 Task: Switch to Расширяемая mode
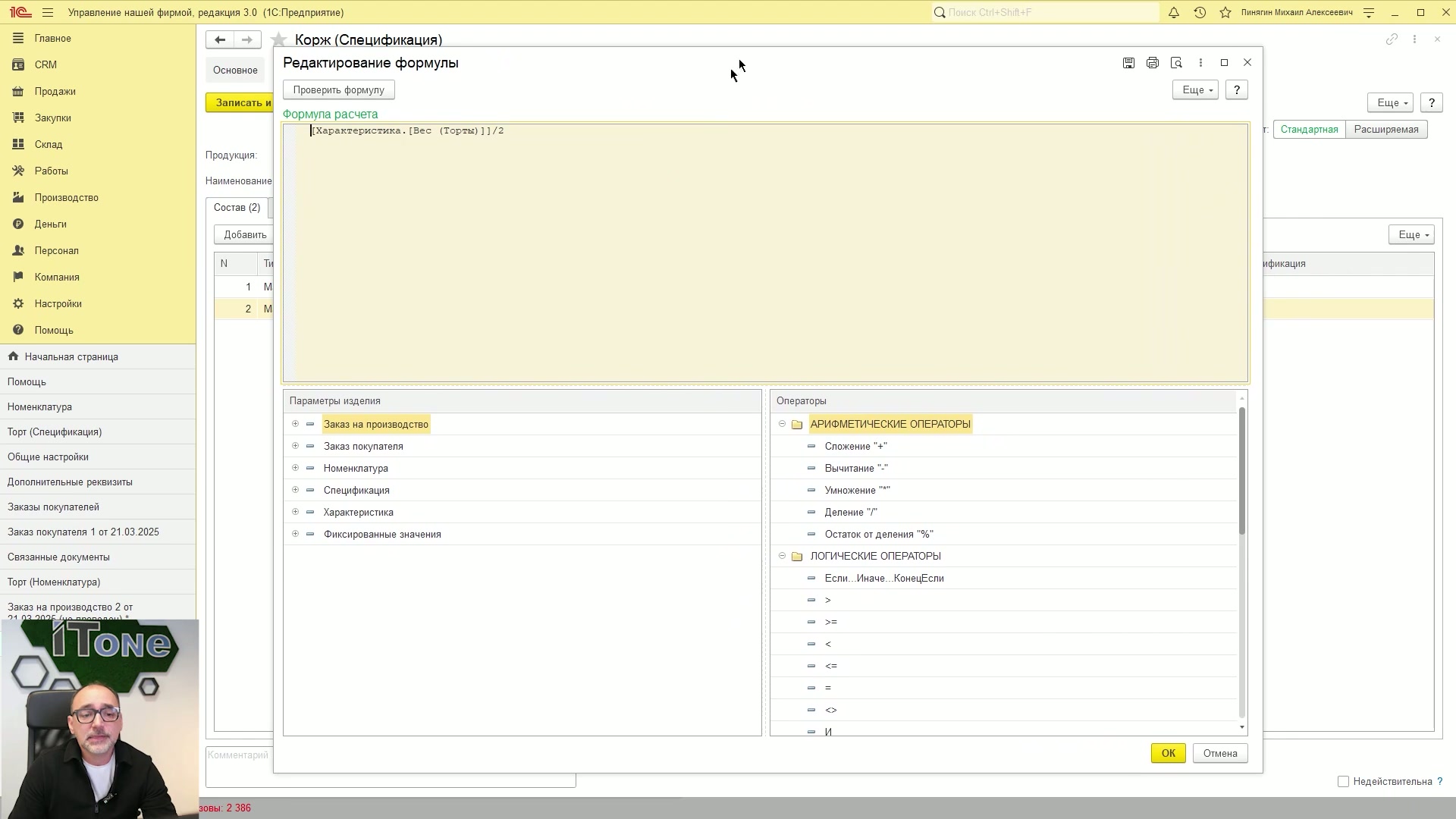(x=1386, y=129)
